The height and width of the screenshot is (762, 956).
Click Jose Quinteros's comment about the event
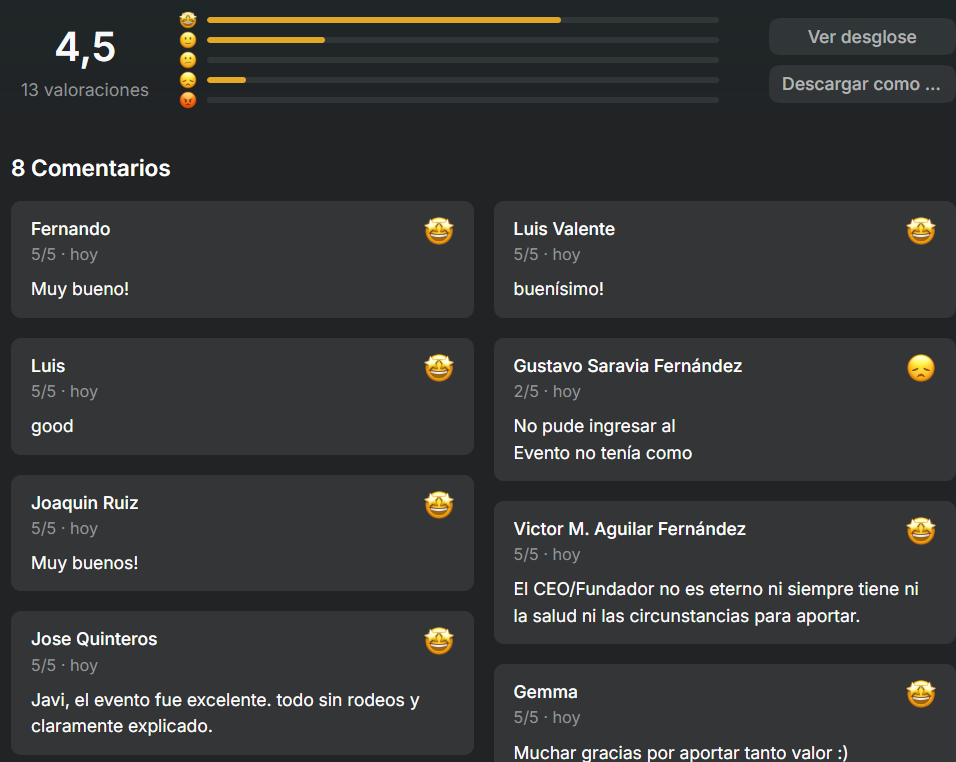225,713
